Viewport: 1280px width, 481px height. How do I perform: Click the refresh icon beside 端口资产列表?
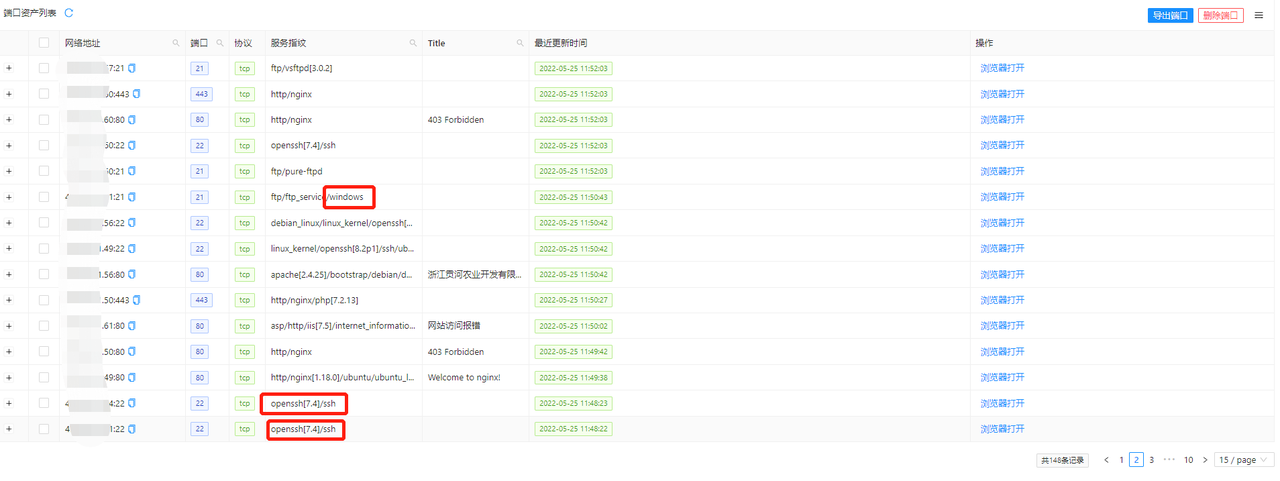point(69,13)
